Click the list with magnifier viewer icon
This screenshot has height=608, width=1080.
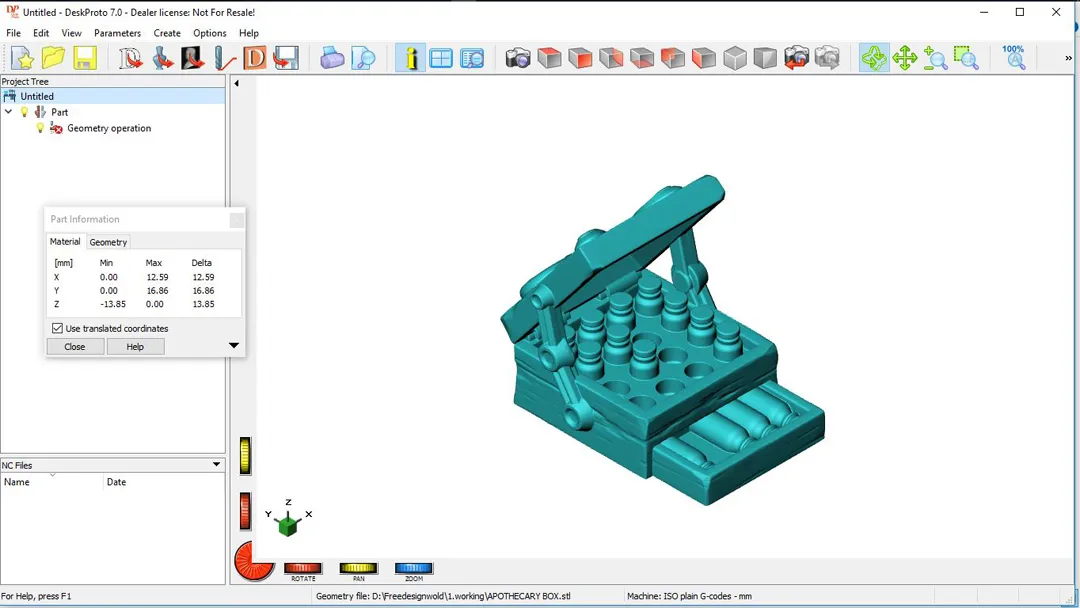[x=472, y=58]
